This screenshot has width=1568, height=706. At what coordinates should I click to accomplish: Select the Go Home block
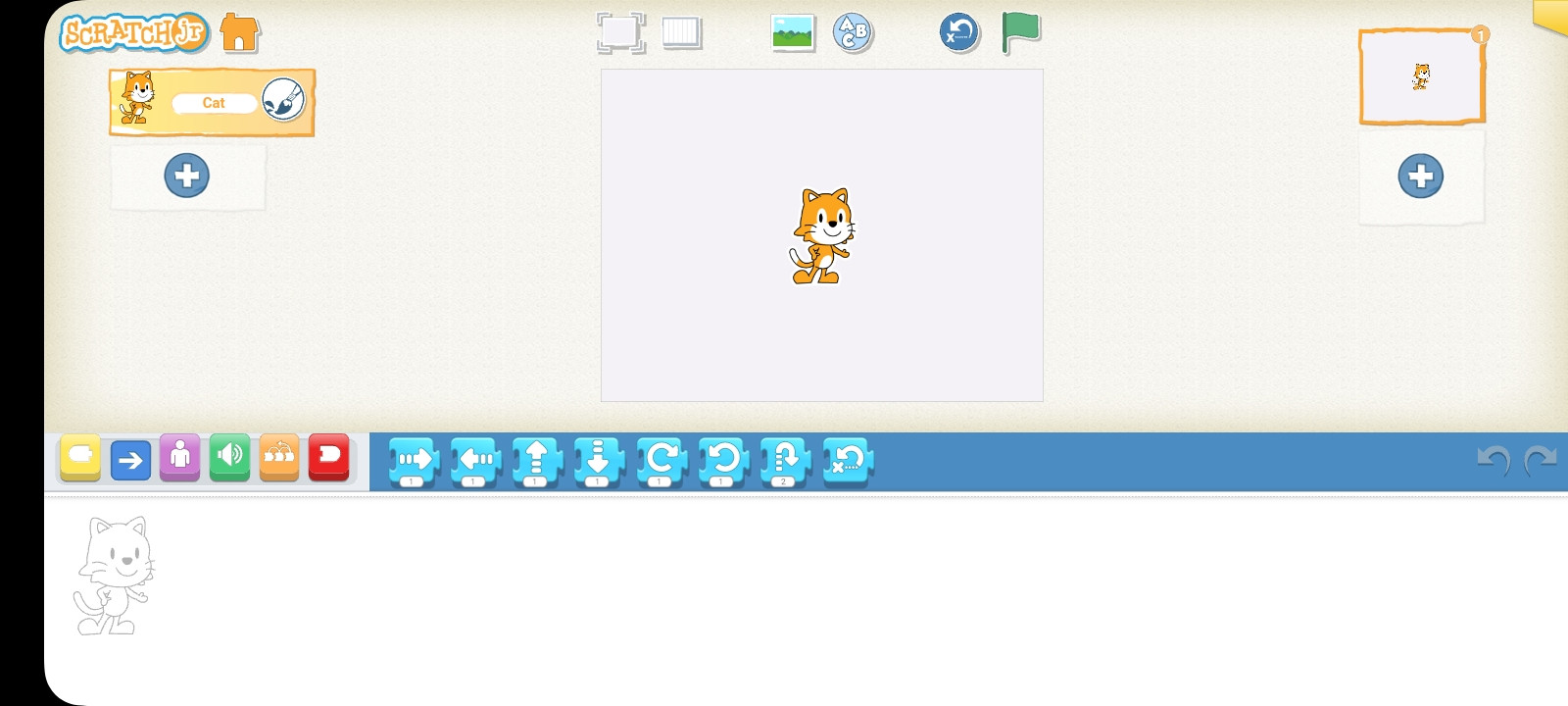pyautogui.click(x=848, y=461)
